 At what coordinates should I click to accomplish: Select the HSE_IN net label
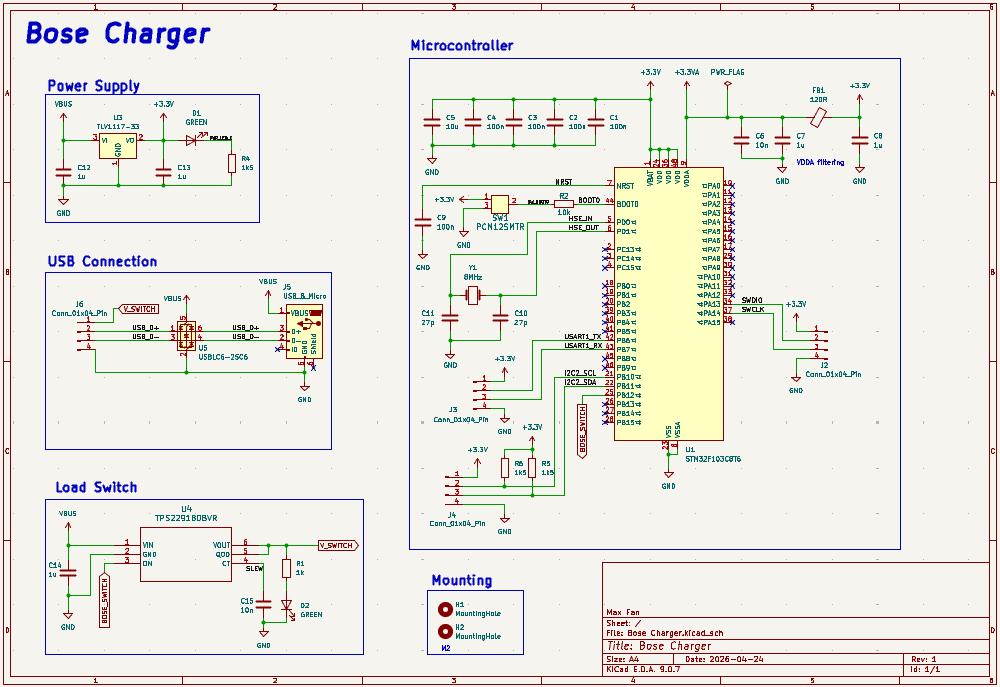point(580,219)
